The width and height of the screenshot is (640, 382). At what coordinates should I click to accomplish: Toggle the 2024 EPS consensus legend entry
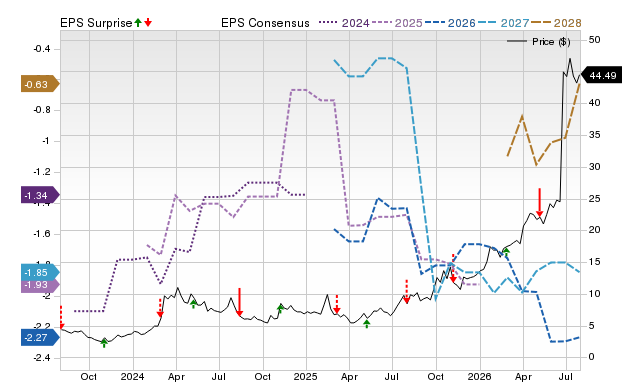tap(344, 23)
